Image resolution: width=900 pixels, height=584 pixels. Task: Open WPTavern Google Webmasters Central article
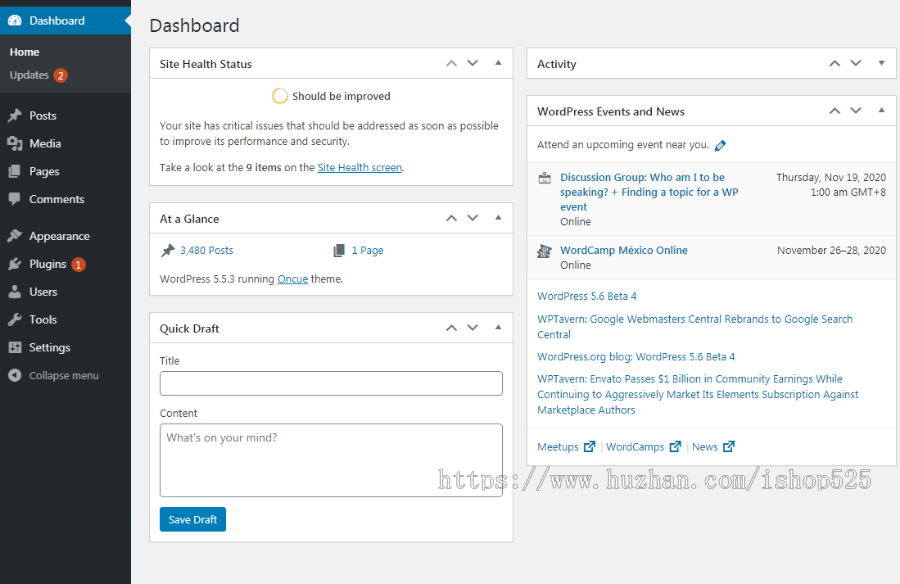tap(695, 326)
